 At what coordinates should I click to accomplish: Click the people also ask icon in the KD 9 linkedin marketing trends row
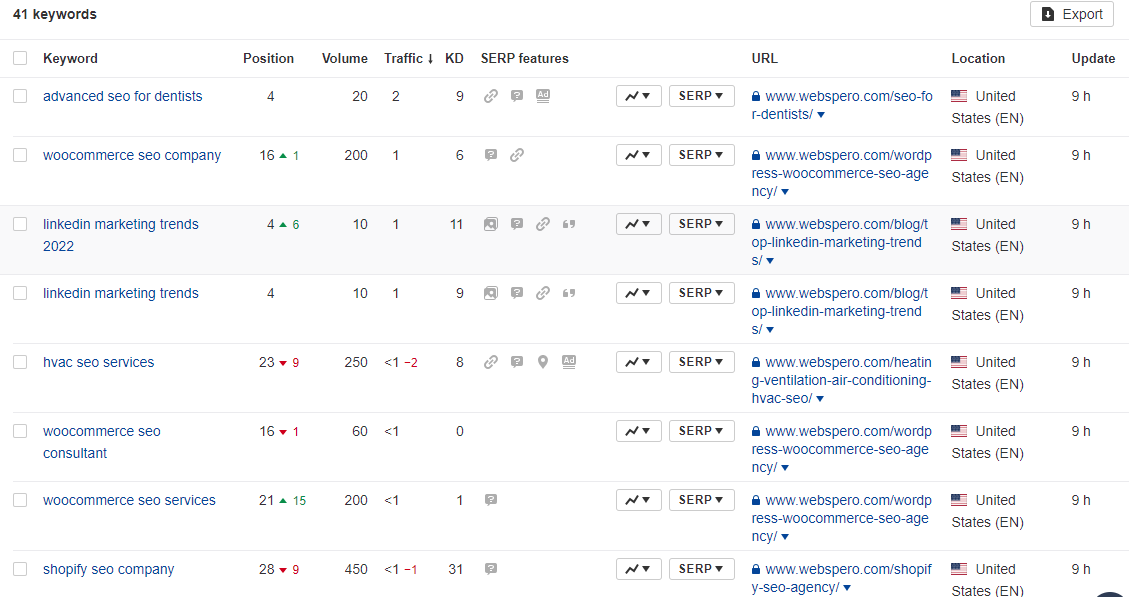tap(516, 293)
